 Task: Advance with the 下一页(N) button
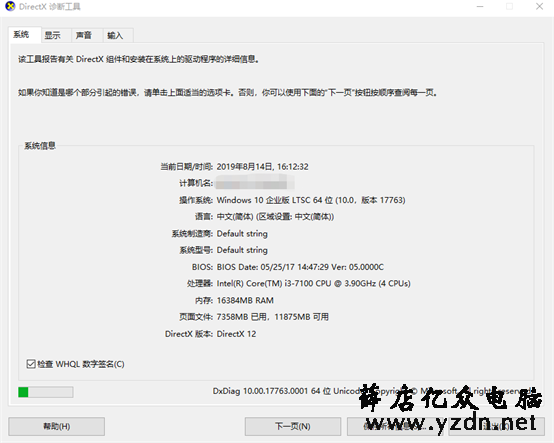[293, 426]
